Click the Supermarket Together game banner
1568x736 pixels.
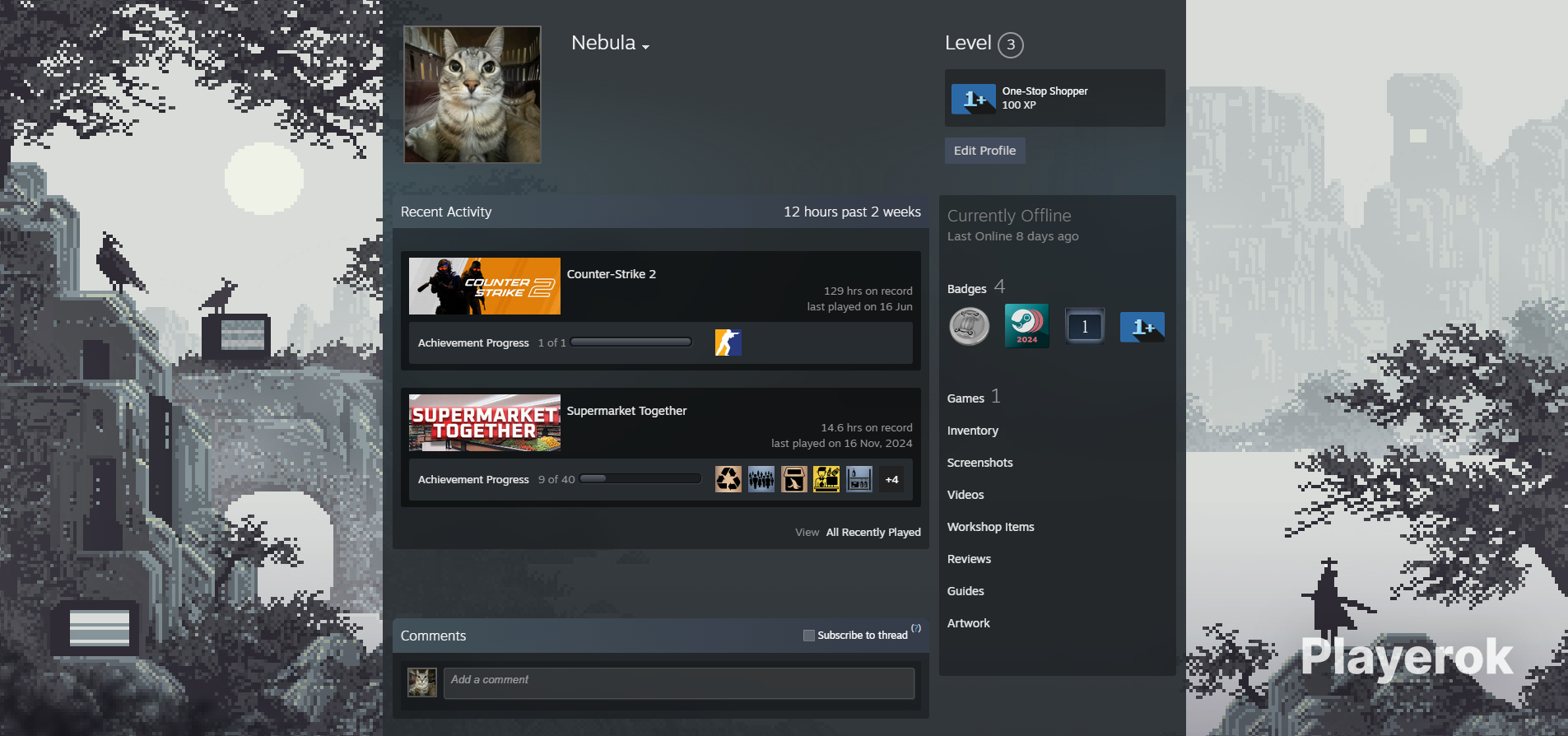(485, 422)
